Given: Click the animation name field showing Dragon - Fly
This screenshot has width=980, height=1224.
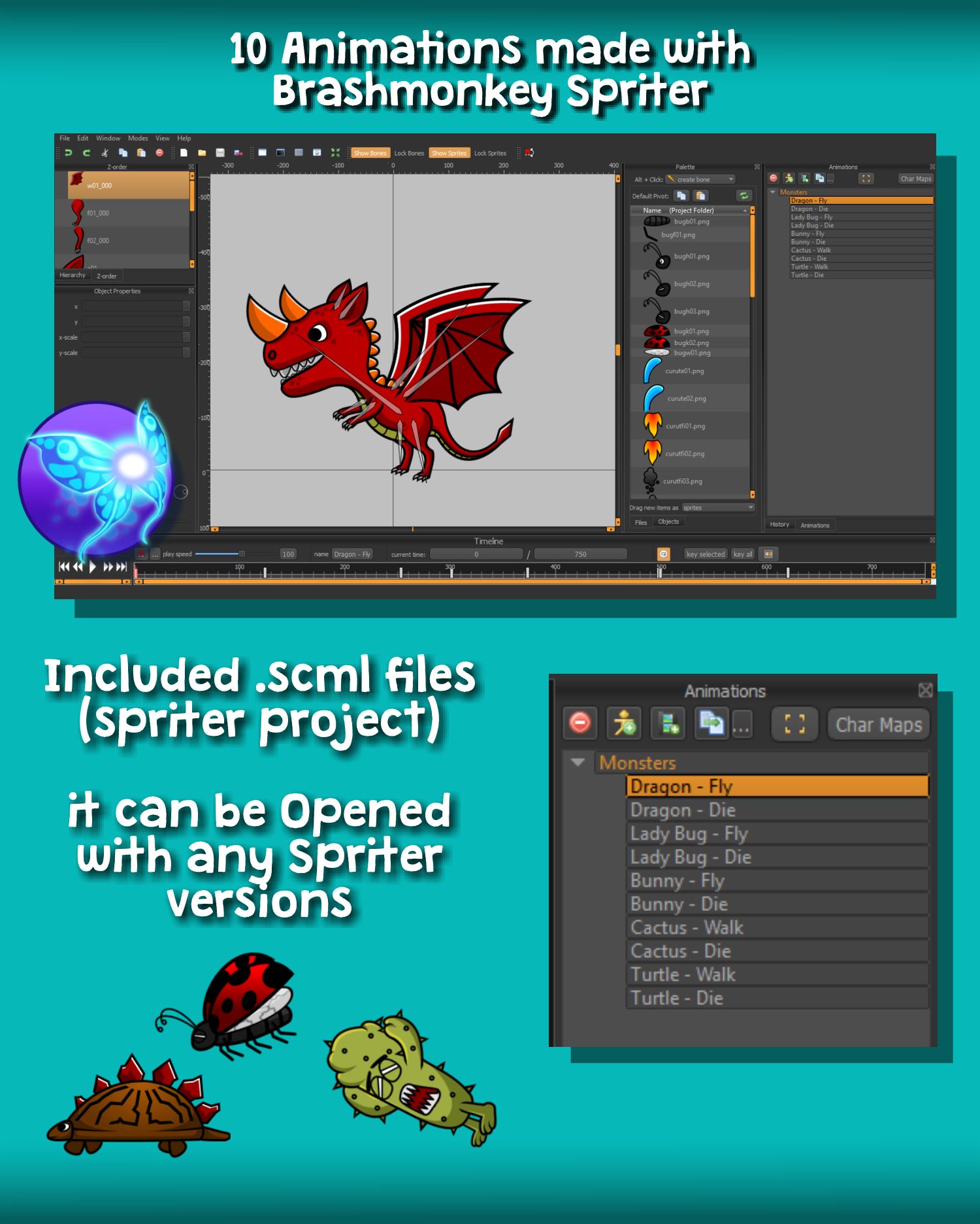Looking at the screenshot, I should [352, 554].
